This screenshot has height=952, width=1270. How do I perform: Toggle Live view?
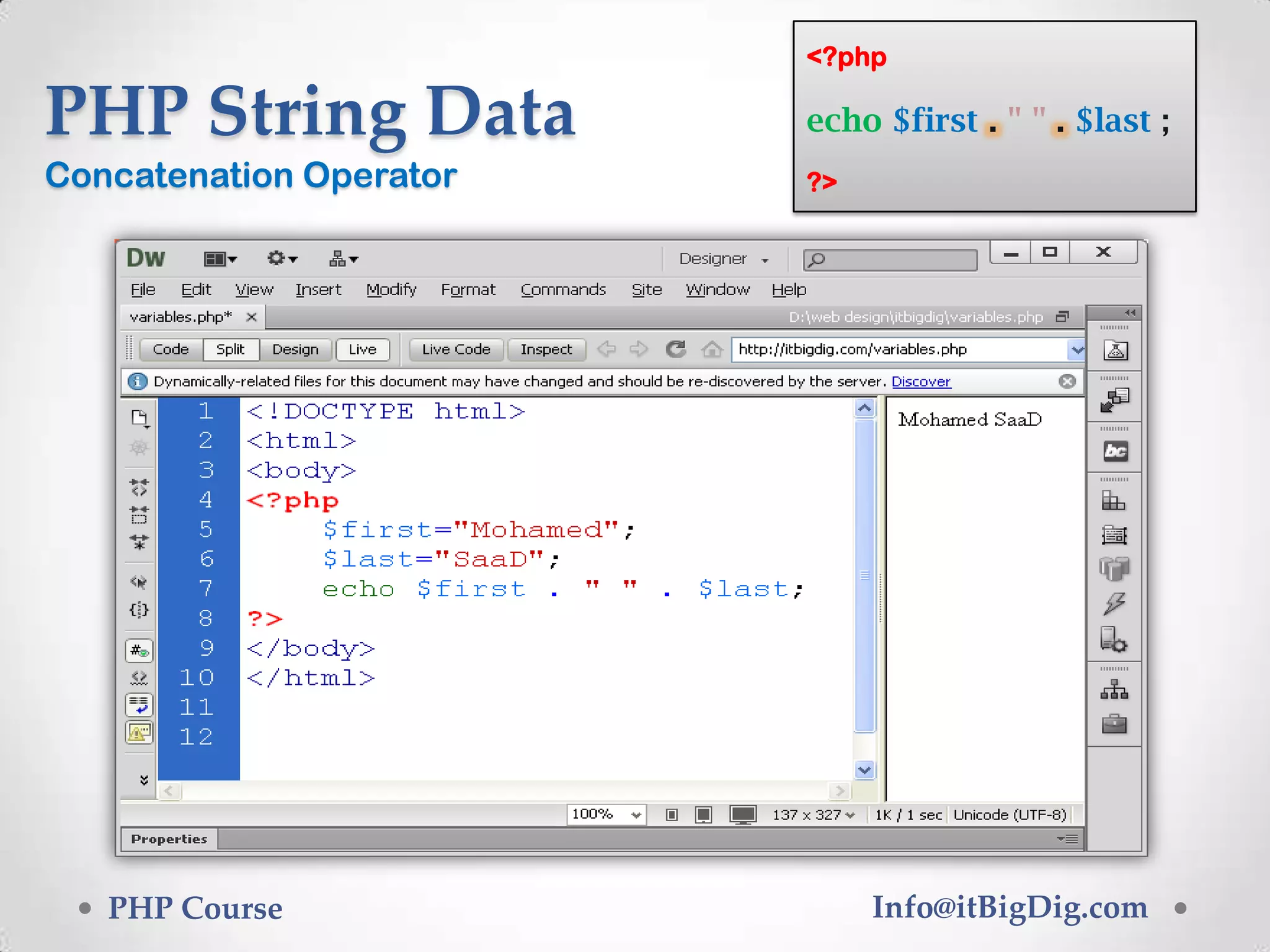[362, 349]
